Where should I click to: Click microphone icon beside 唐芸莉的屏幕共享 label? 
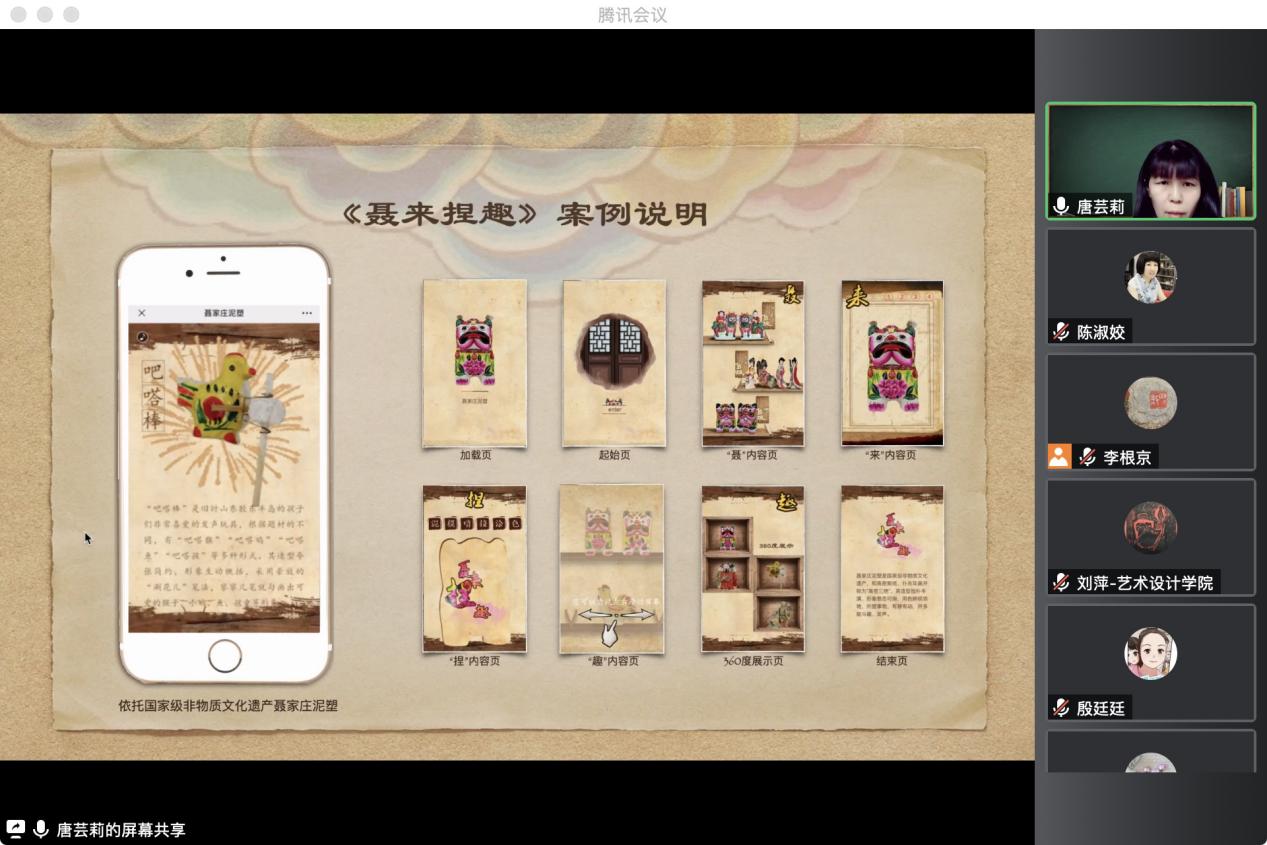tap(41, 829)
